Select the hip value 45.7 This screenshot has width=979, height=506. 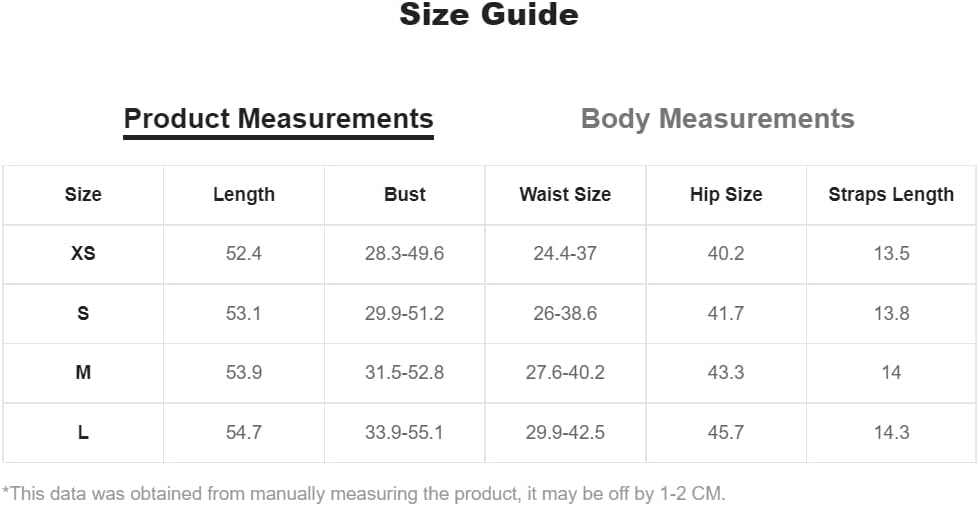726,433
